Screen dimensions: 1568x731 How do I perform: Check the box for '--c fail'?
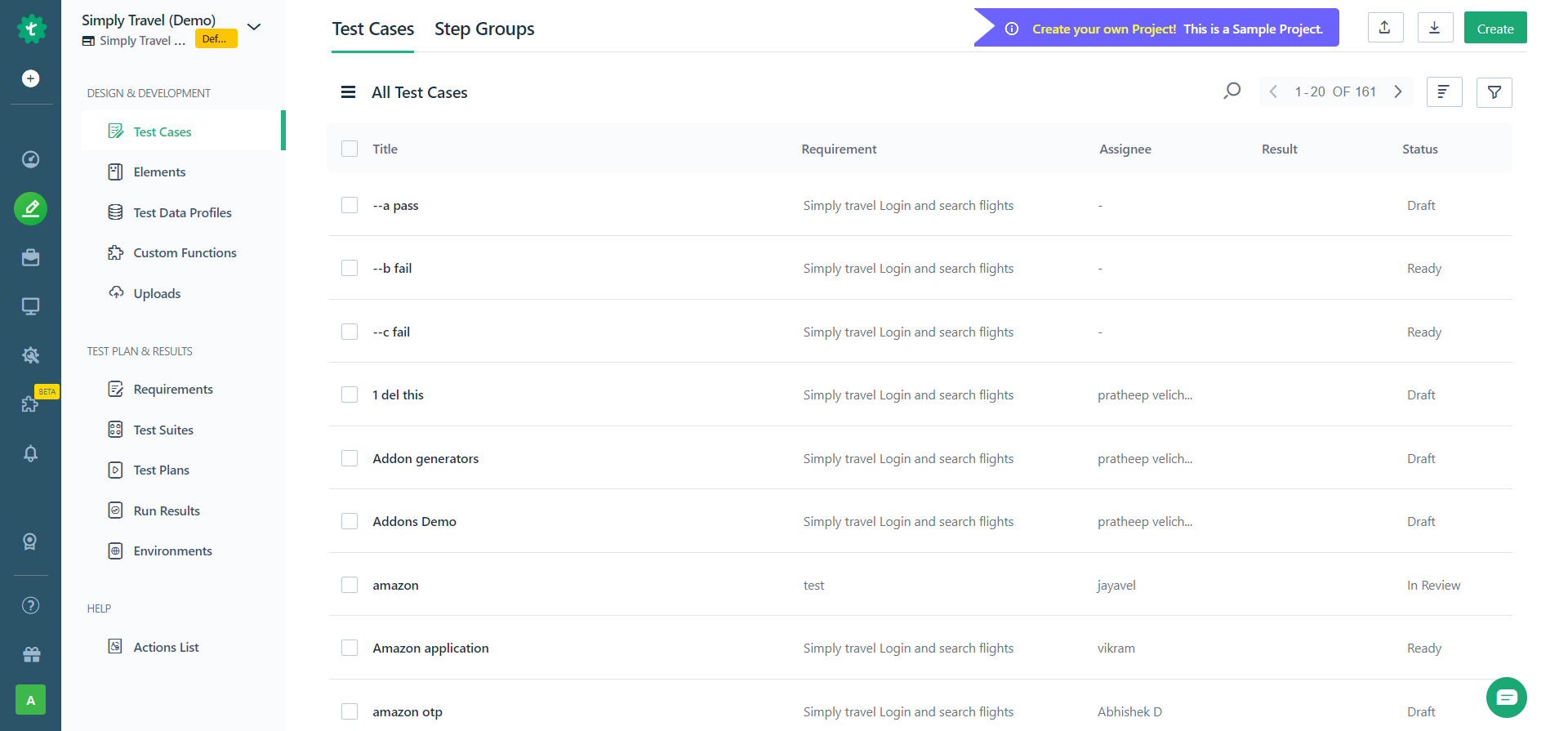pyautogui.click(x=350, y=332)
